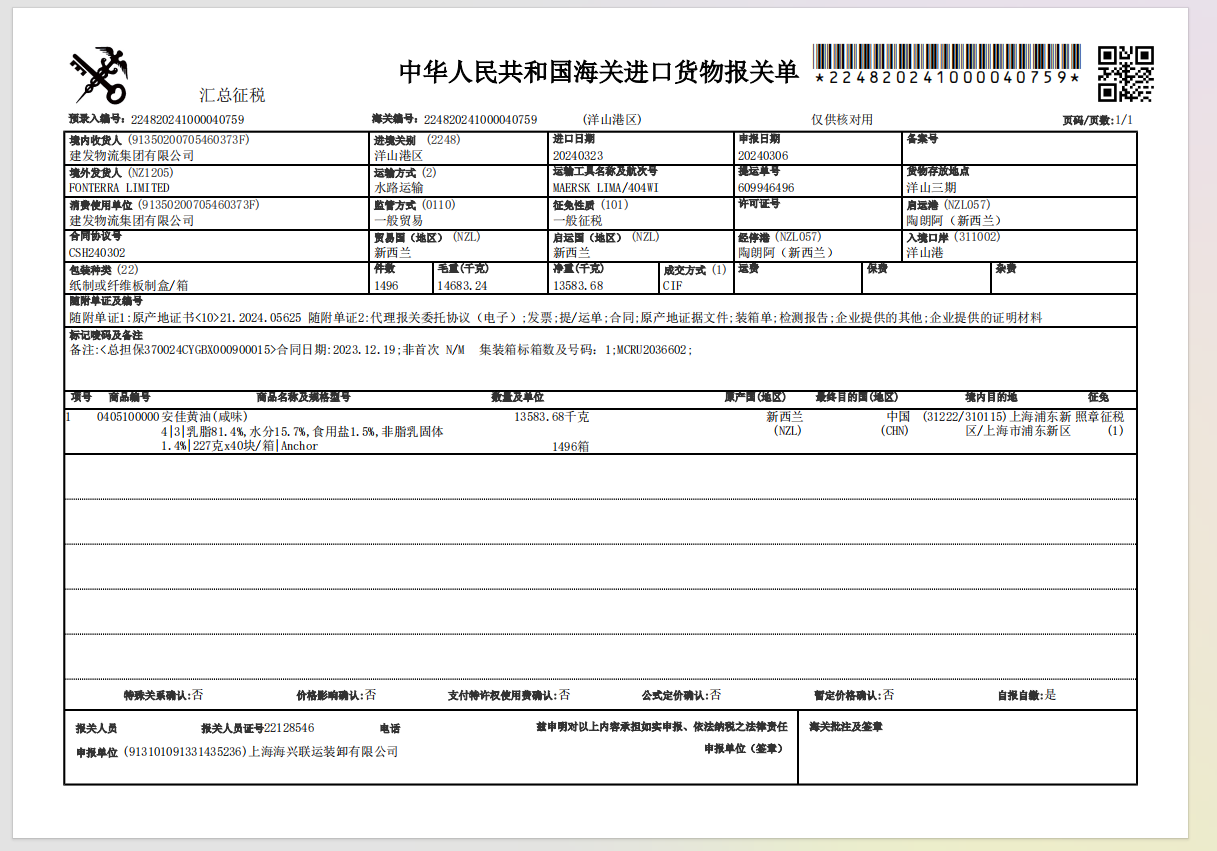The width and height of the screenshot is (1217, 851).
Task: Click the document title 中华人民共和国海关进口货物报关单
Action: pyautogui.click(x=599, y=72)
